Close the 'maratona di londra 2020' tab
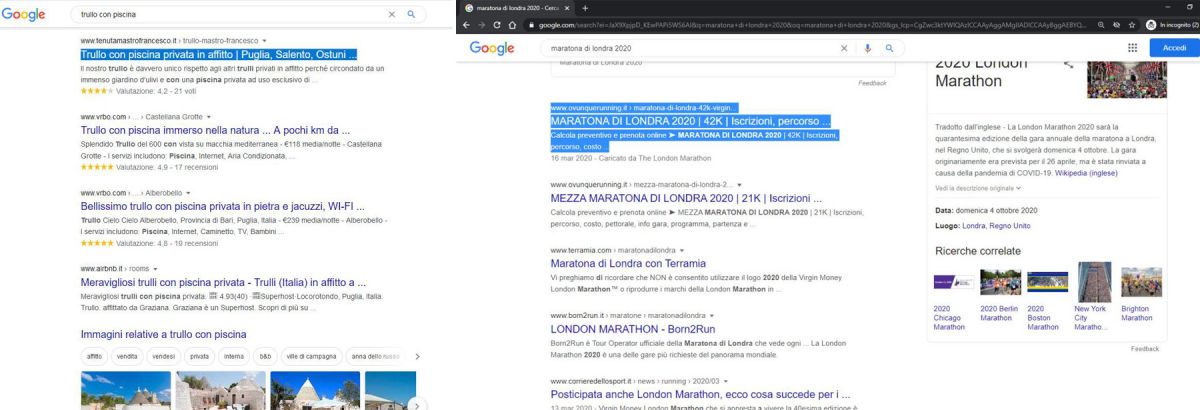This screenshot has height=410, width=1200. tap(568, 7)
